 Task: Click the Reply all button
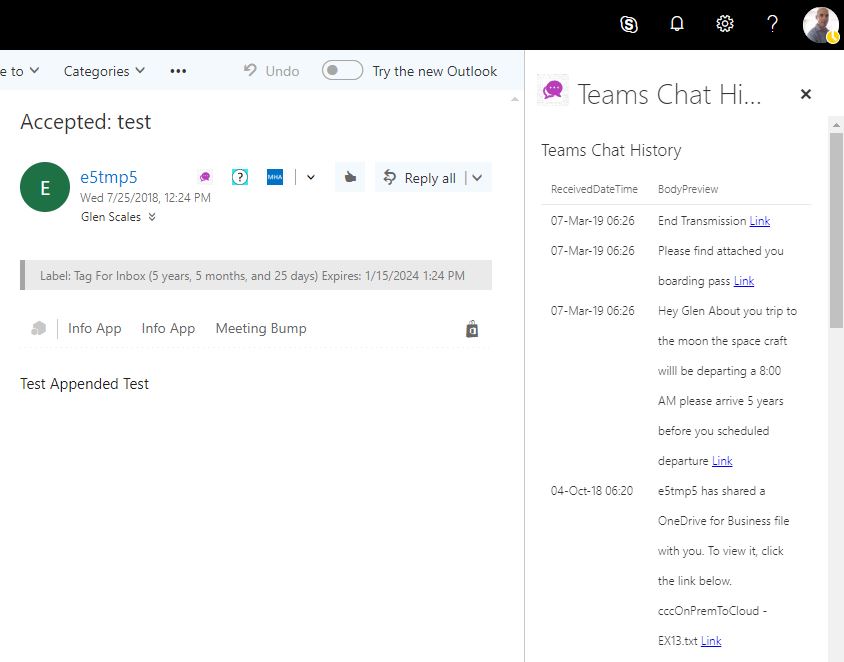(x=419, y=178)
